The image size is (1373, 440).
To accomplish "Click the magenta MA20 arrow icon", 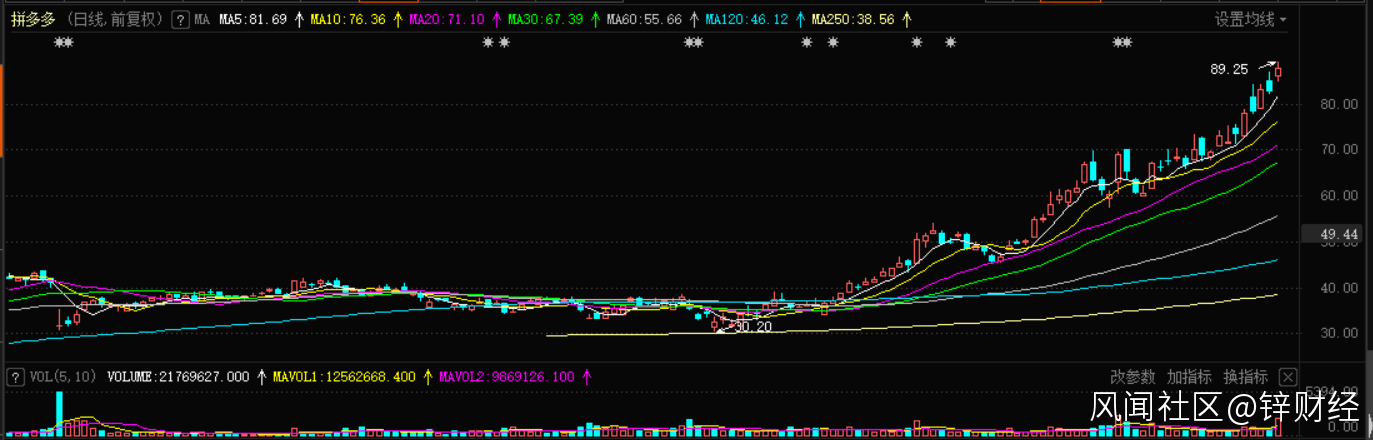I will pyautogui.click(x=496, y=19).
